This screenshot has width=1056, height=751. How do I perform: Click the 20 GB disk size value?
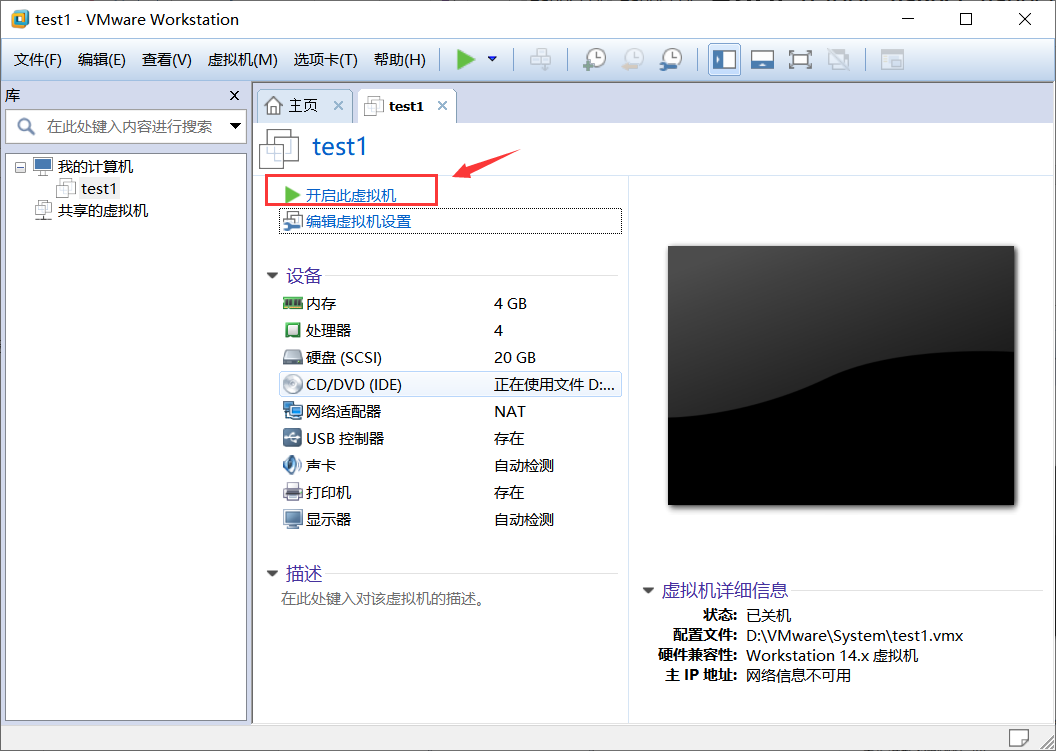click(x=515, y=358)
